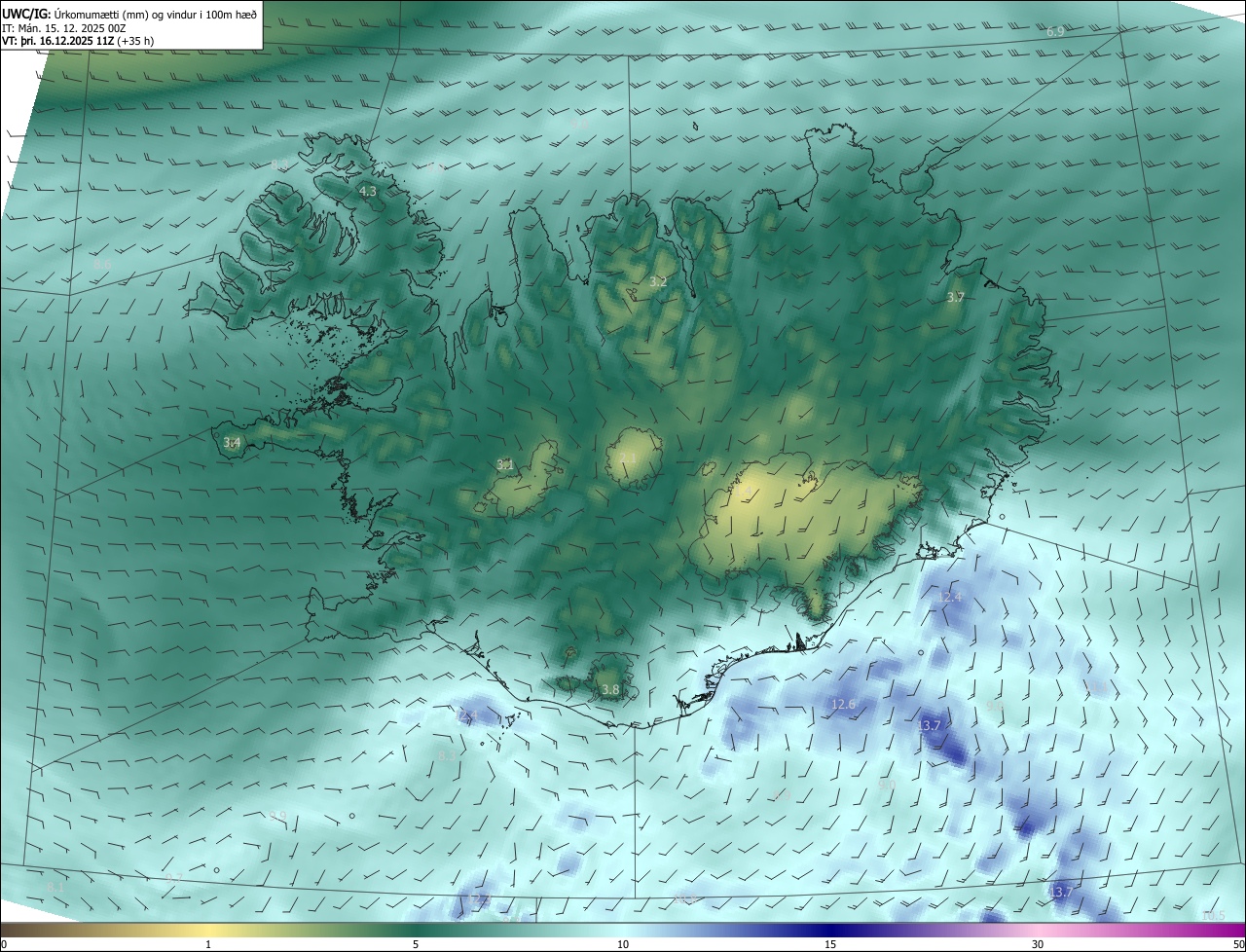
Task: Click the color scale tick labeled 1
Action: pyautogui.click(x=208, y=945)
